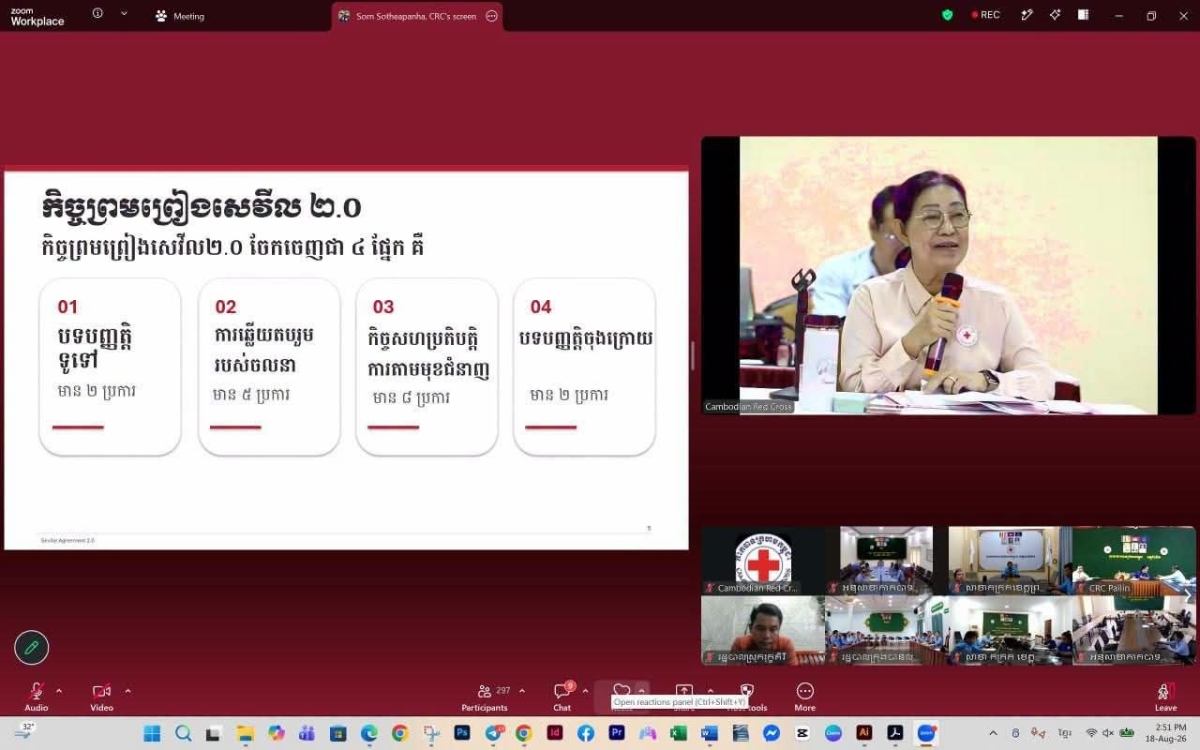The width and height of the screenshot is (1200, 750).
Task: Open Excel from the taskbar
Action: [x=678, y=733]
